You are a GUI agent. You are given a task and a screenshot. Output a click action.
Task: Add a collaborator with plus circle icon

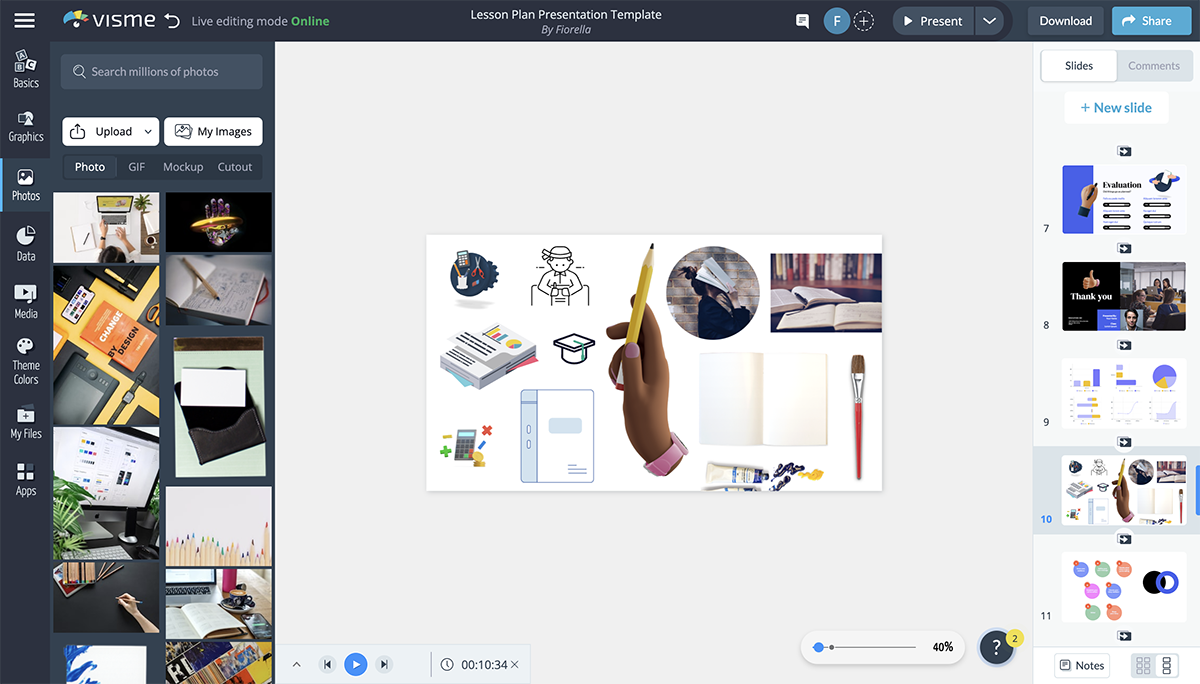coord(864,21)
